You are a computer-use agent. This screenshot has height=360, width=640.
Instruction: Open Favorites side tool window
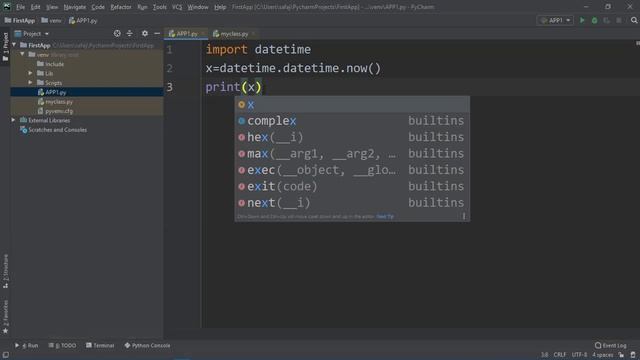5,318
